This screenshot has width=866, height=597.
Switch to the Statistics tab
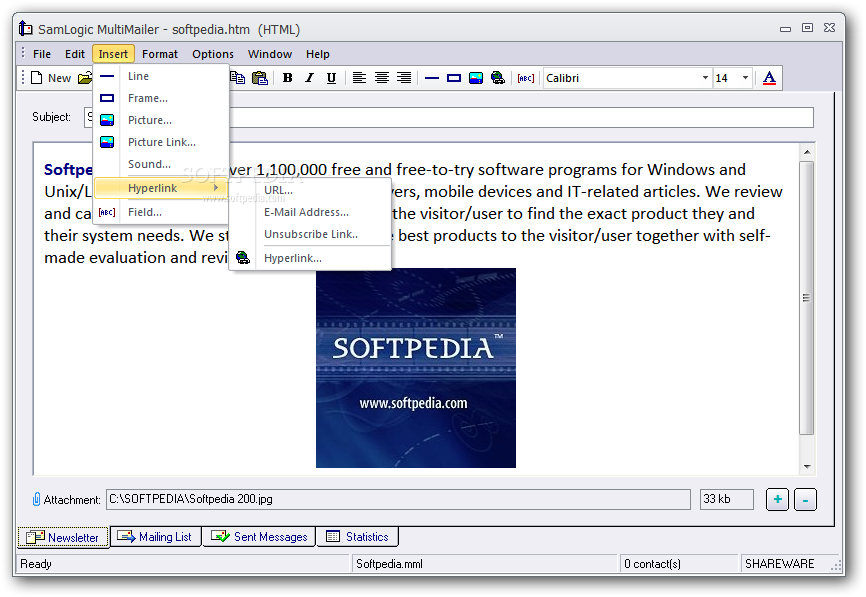(x=357, y=537)
